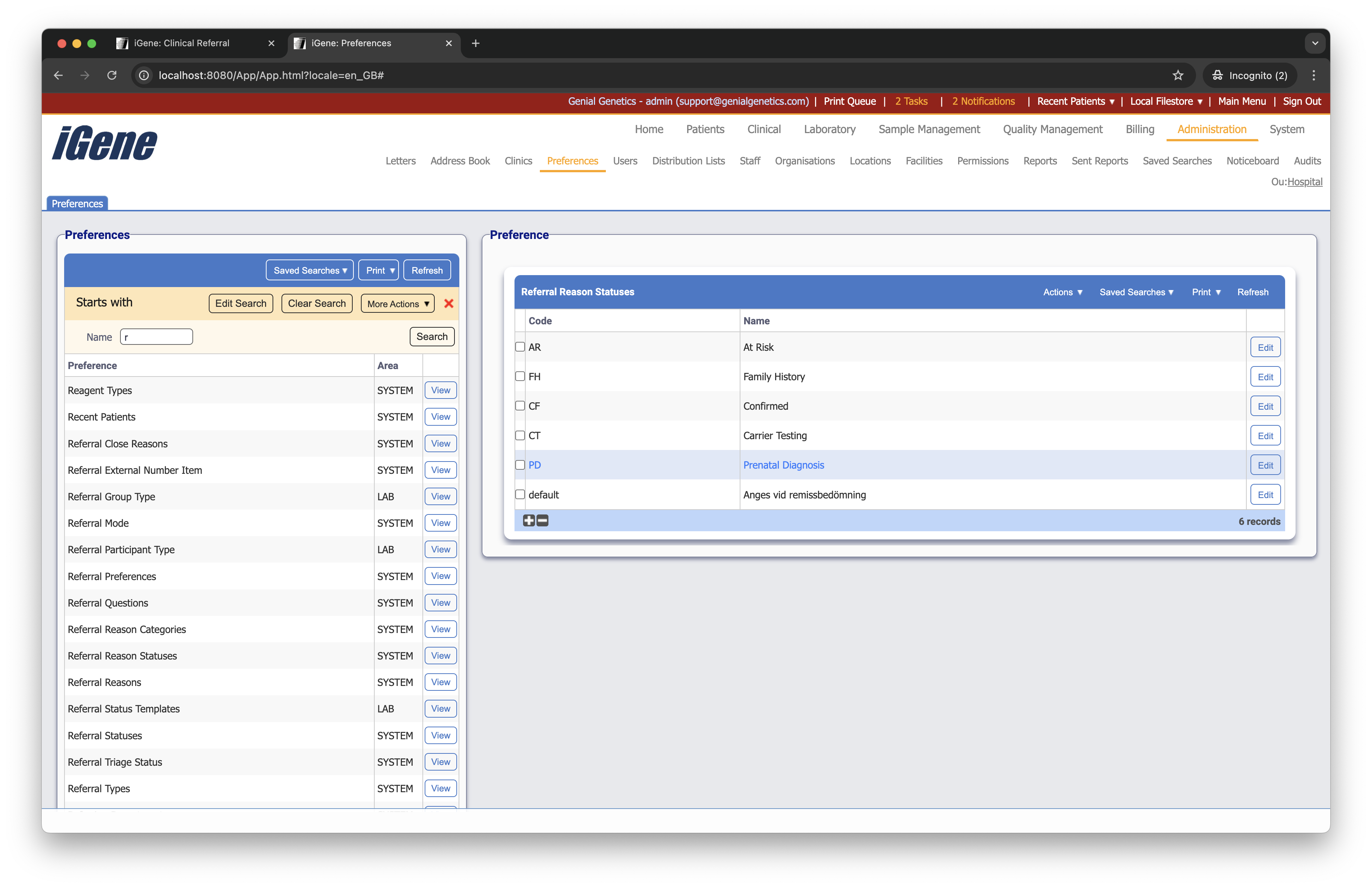
Task: View the Referral Reasons preference
Action: (x=440, y=682)
